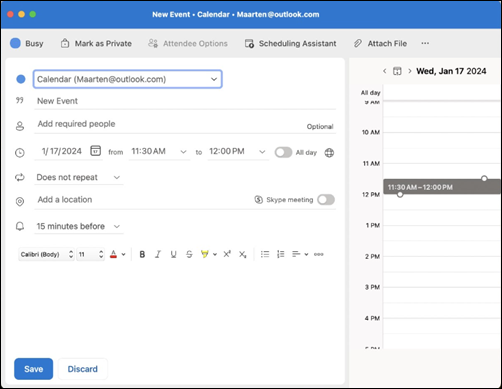This screenshot has height=389, width=502.
Task: Toggle strikethrough formatting
Action: click(x=189, y=254)
